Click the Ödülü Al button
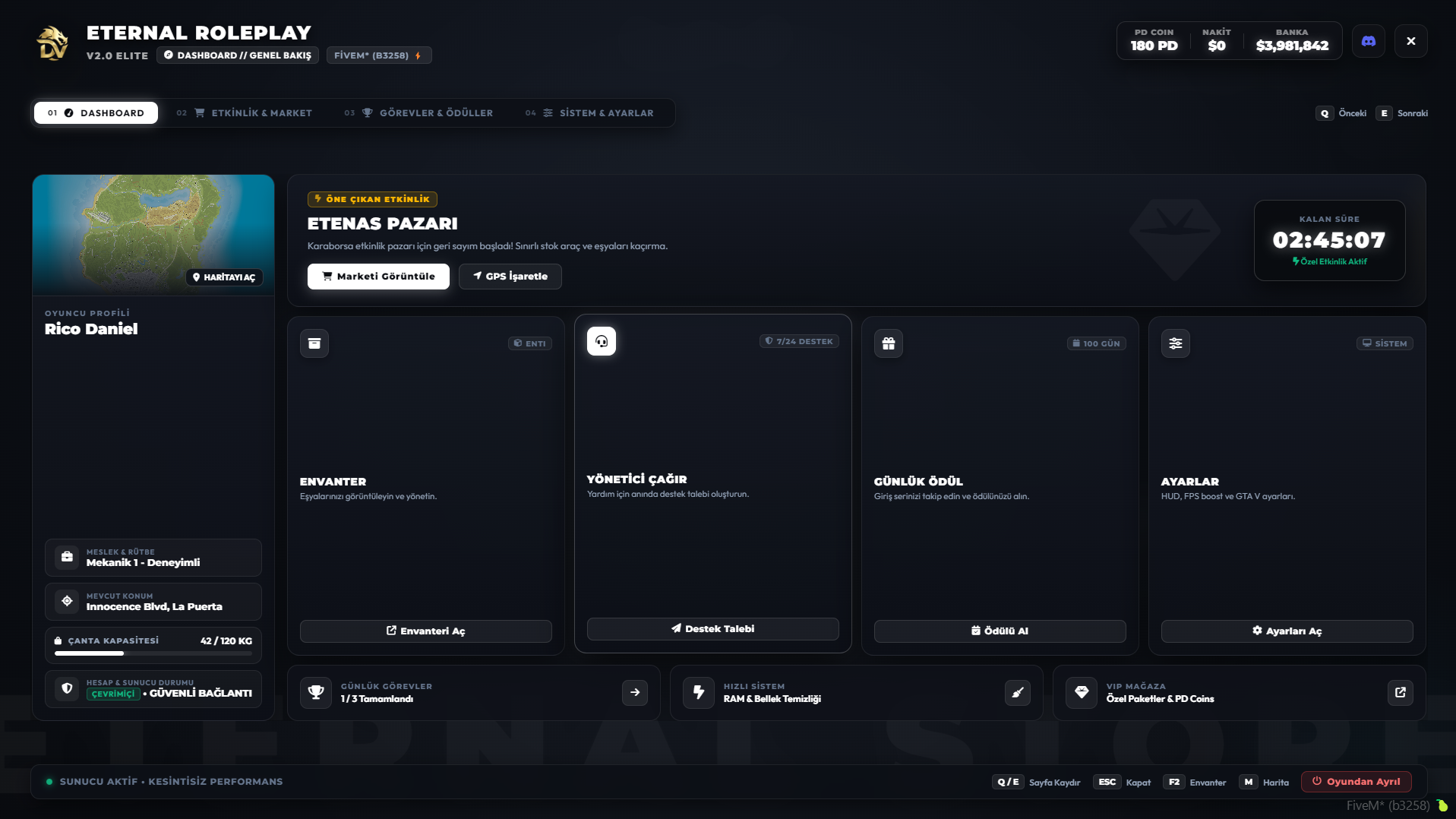 click(x=1000, y=631)
